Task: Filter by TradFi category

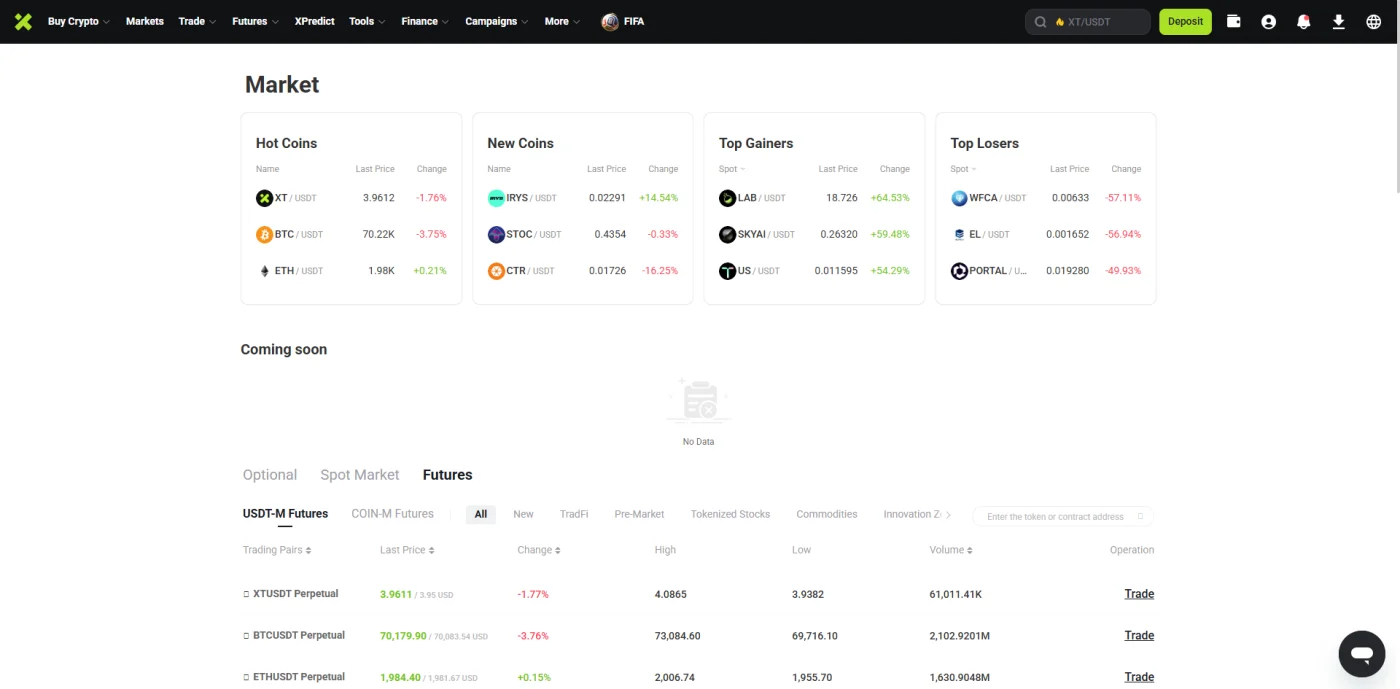Action: pyautogui.click(x=574, y=514)
